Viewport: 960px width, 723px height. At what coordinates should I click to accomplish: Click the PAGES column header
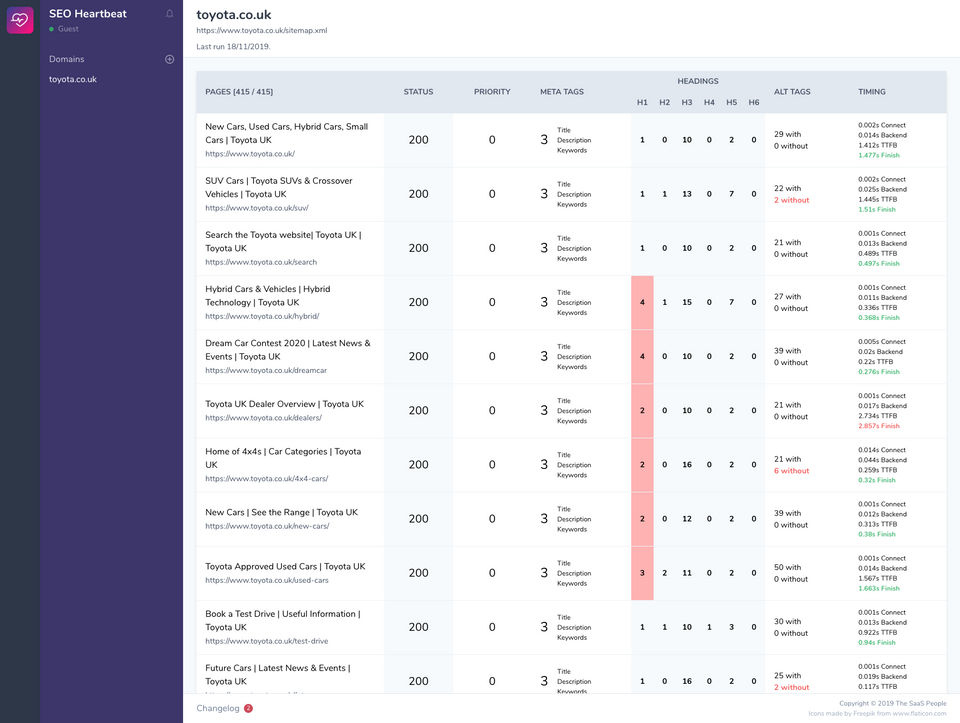point(239,92)
